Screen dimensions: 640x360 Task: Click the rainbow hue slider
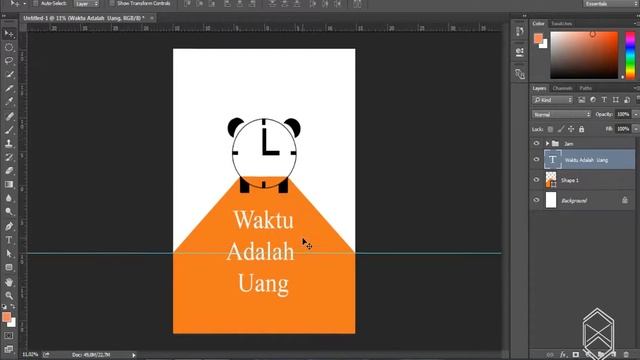coord(630,55)
